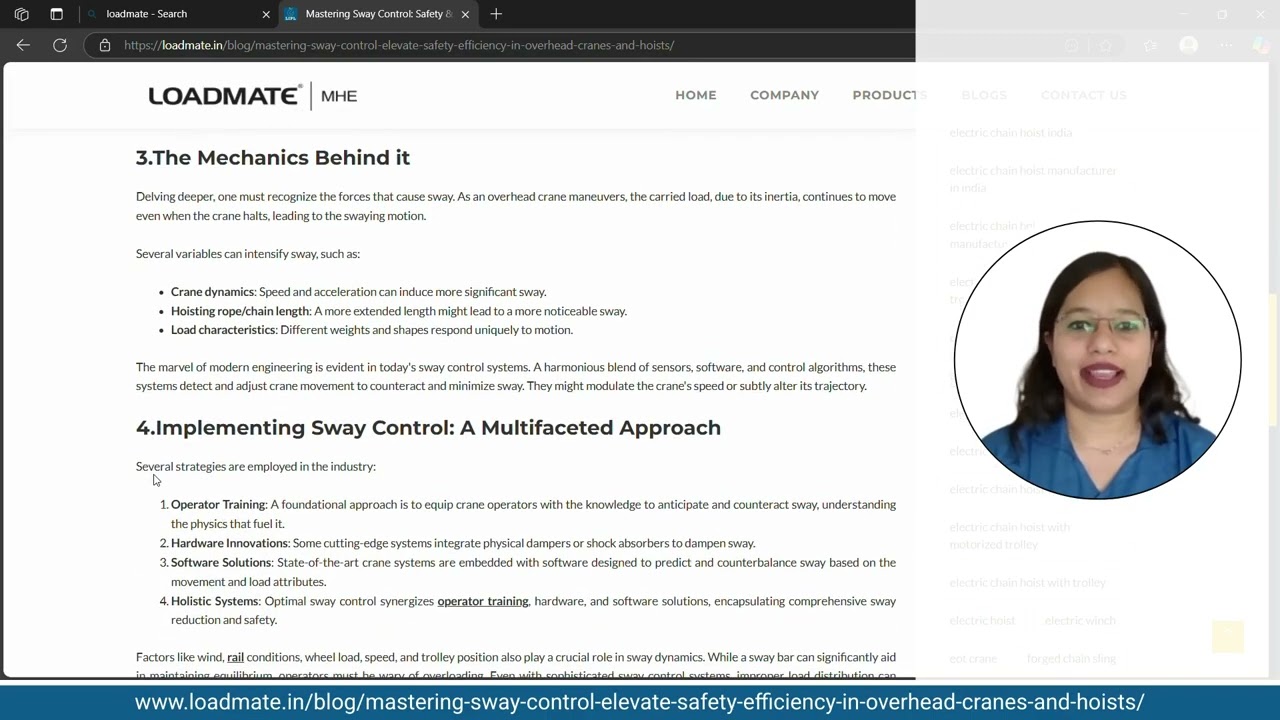Click the bold 'Crane dynamics' bullet term
This screenshot has width=1280, height=720.
213,292
